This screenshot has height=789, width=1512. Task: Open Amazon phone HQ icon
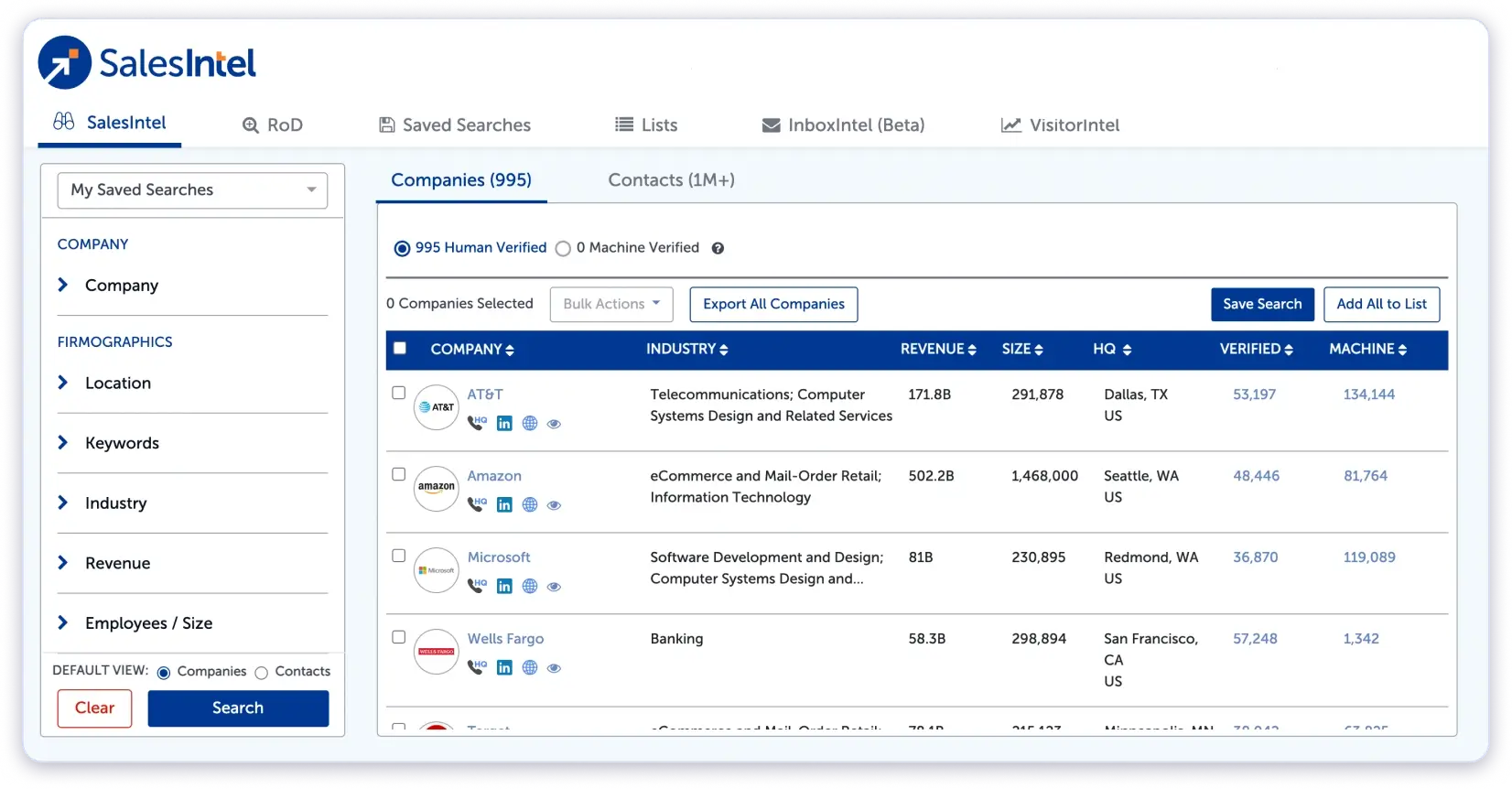click(477, 504)
